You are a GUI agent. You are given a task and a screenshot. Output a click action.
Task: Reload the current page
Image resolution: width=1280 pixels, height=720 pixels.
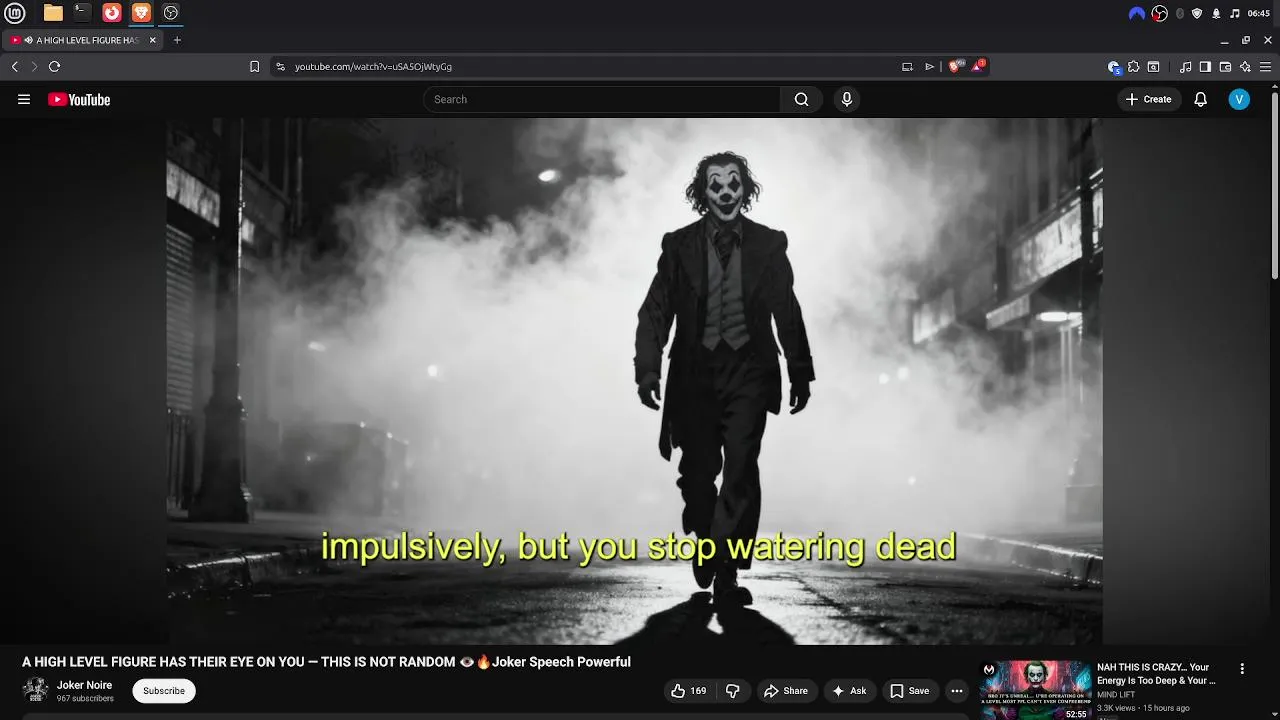coord(54,66)
